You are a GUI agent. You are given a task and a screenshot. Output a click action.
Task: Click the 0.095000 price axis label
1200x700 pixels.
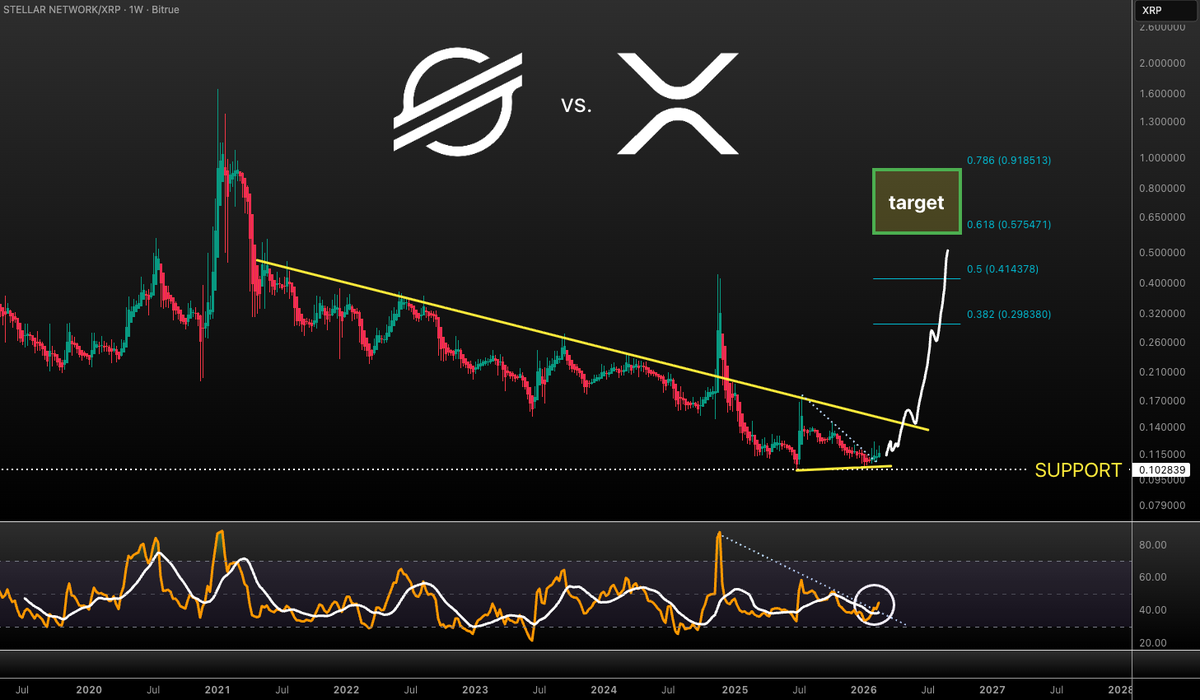point(1162,482)
